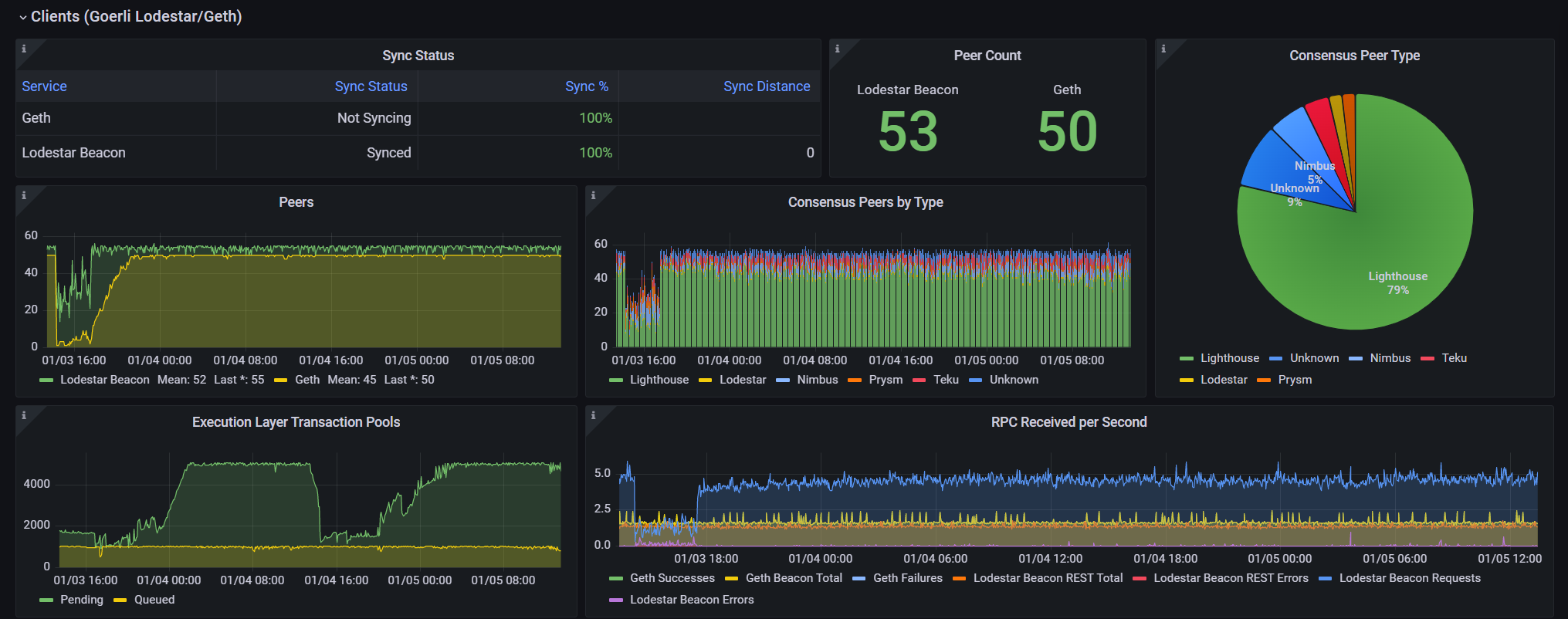Click the Lodestar Beacon peer count 53

click(908, 131)
